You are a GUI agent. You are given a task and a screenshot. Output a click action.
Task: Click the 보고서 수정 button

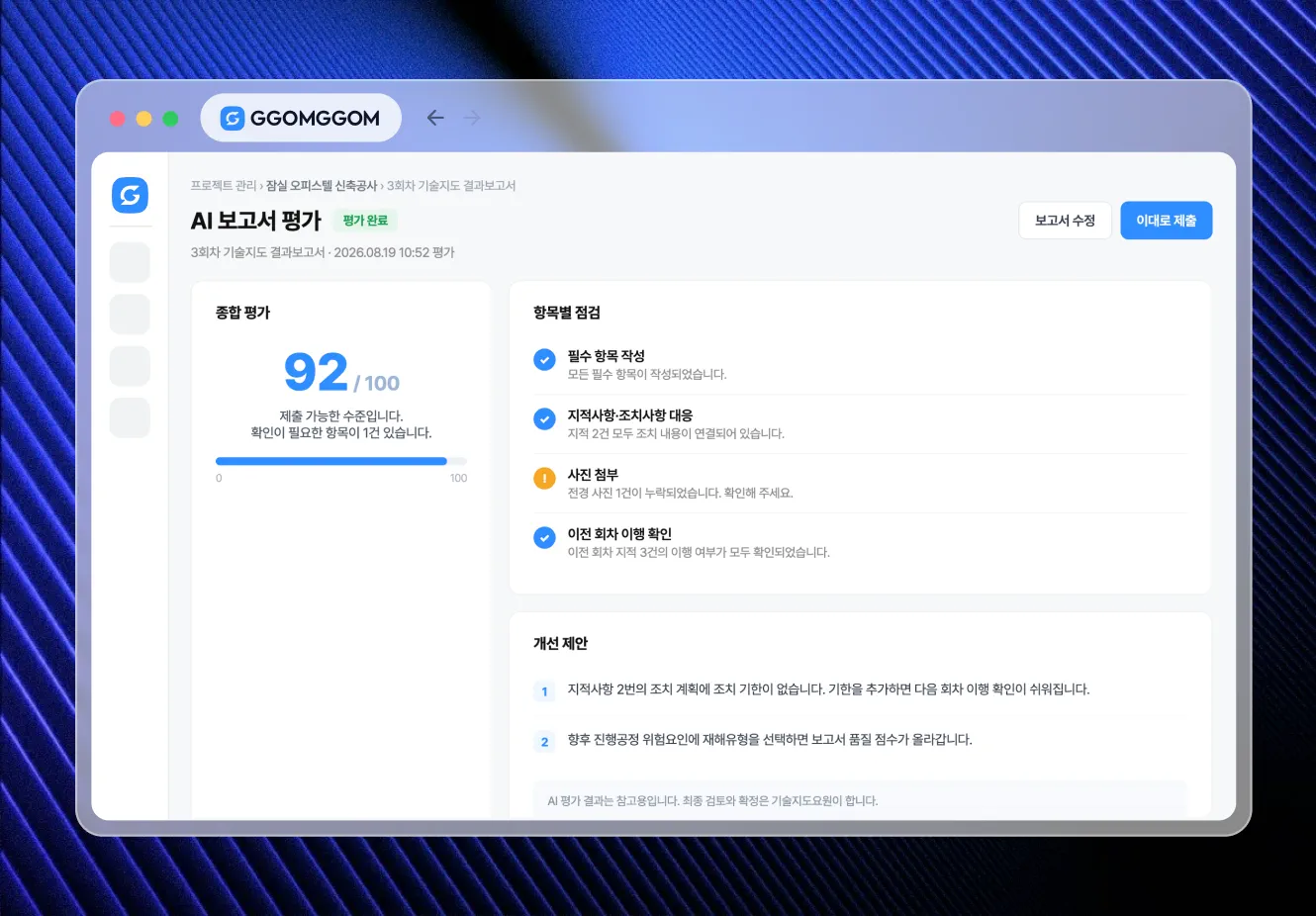1065,221
